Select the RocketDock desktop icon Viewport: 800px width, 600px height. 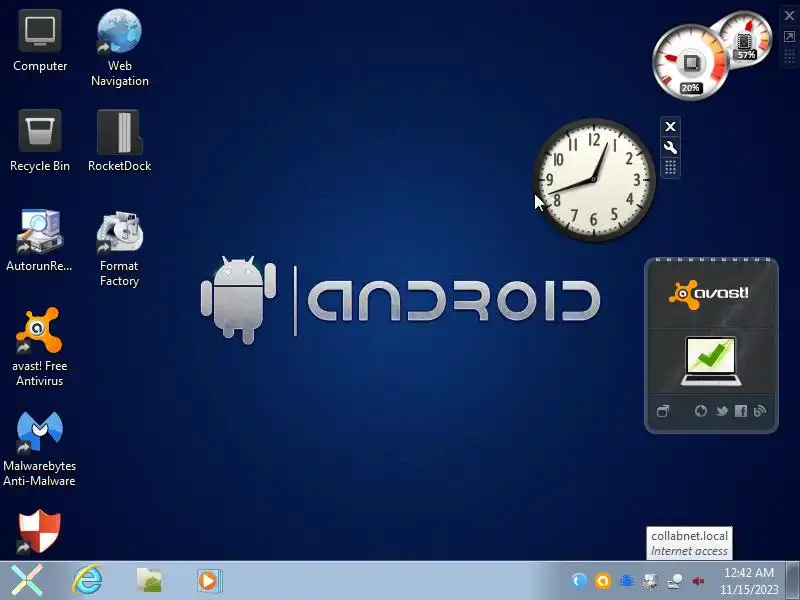(119, 141)
